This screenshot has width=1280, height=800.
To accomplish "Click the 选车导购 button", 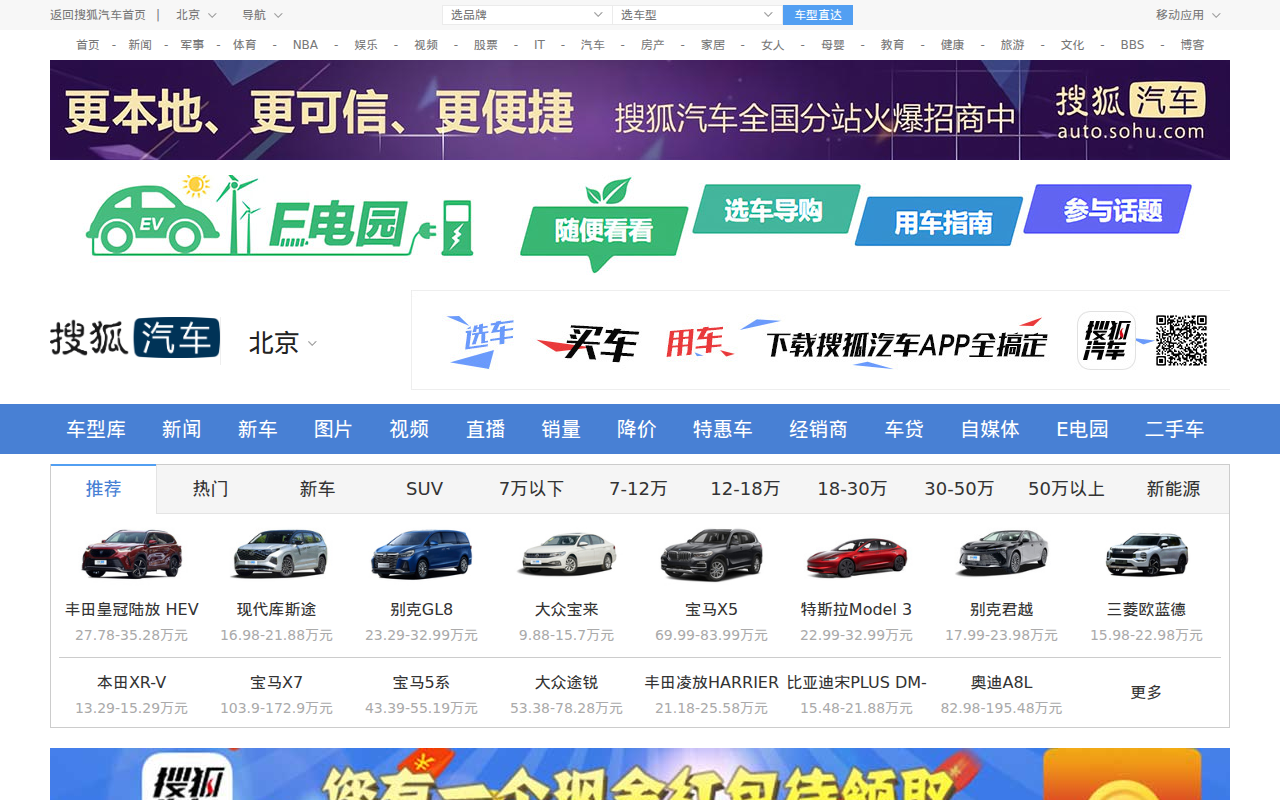I will tap(776, 210).
